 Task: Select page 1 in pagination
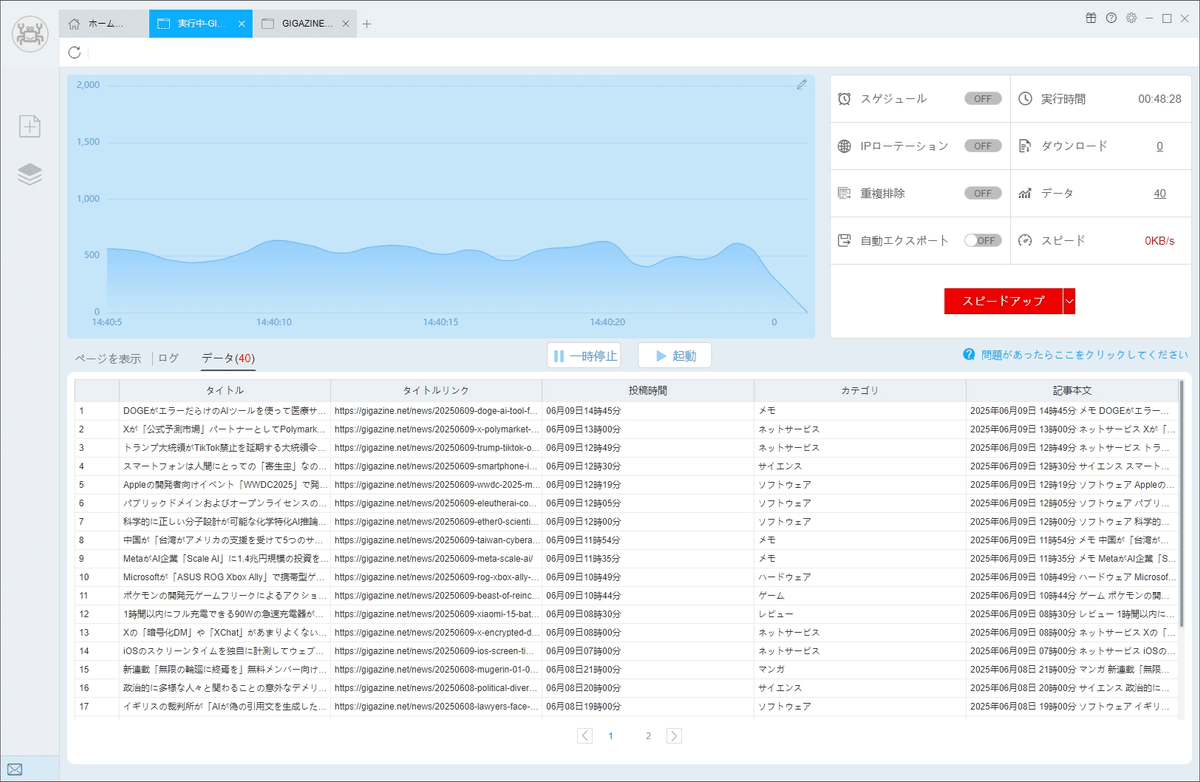tap(611, 736)
